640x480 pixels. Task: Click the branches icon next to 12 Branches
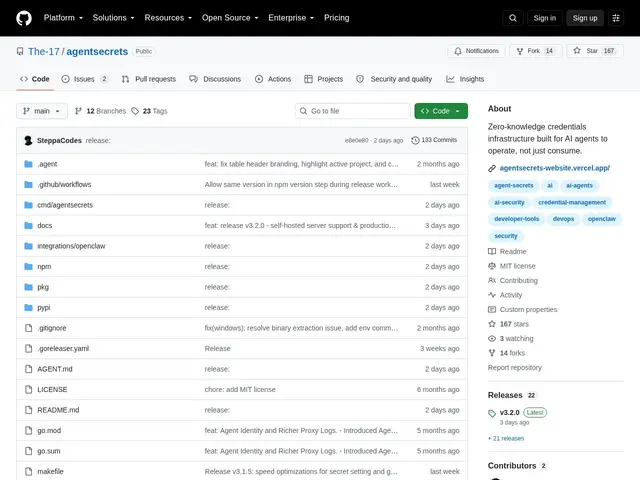pyautogui.click(x=78, y=111)
